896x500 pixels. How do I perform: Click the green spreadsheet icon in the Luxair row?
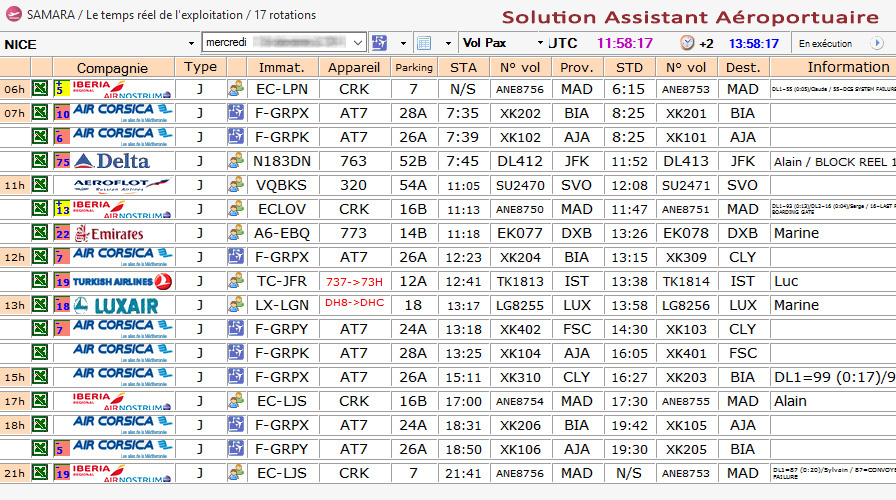click(39, 305)
